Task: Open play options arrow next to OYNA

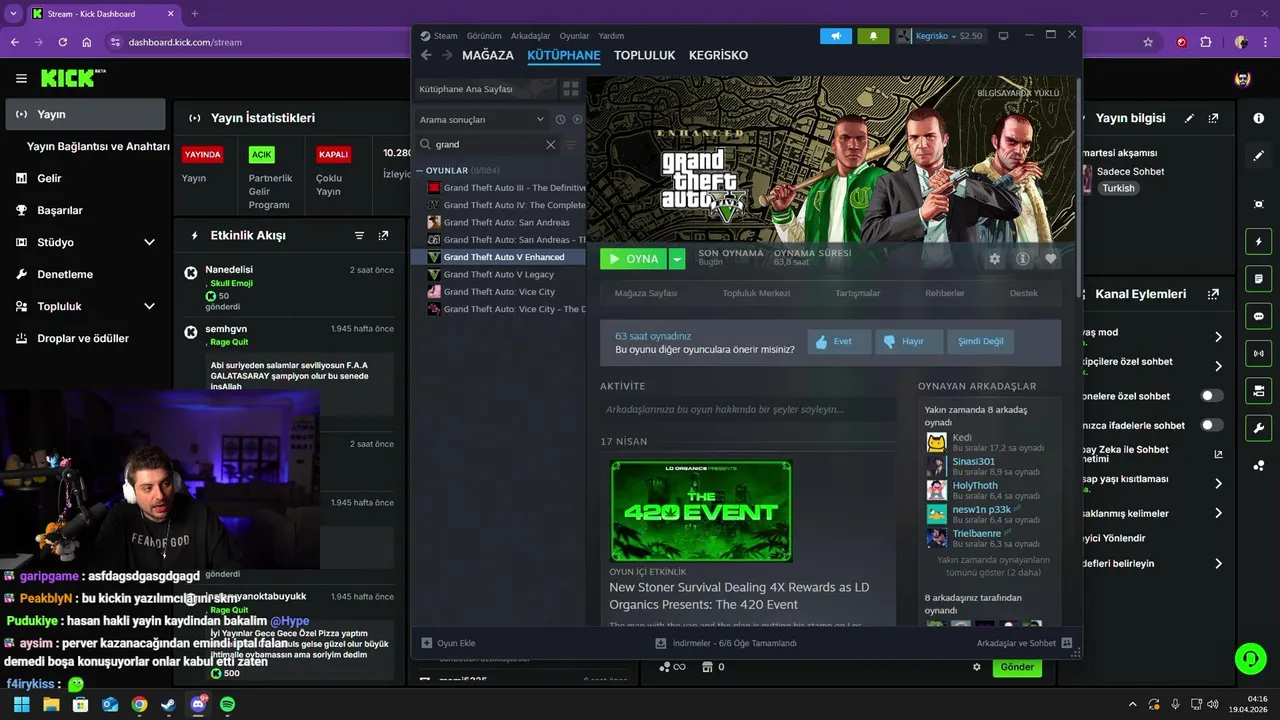Action: coord(677,259)
